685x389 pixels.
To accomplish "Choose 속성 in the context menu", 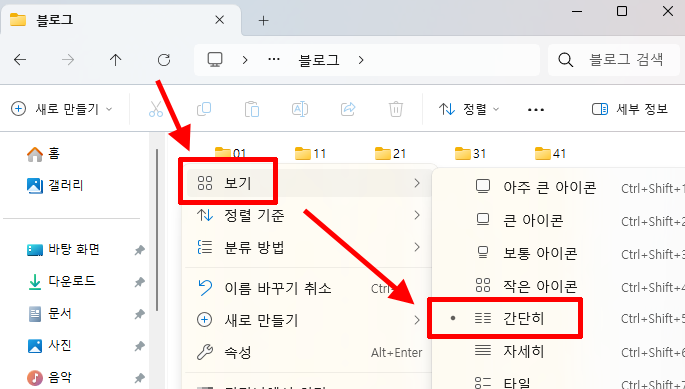I will pos(308,352).
